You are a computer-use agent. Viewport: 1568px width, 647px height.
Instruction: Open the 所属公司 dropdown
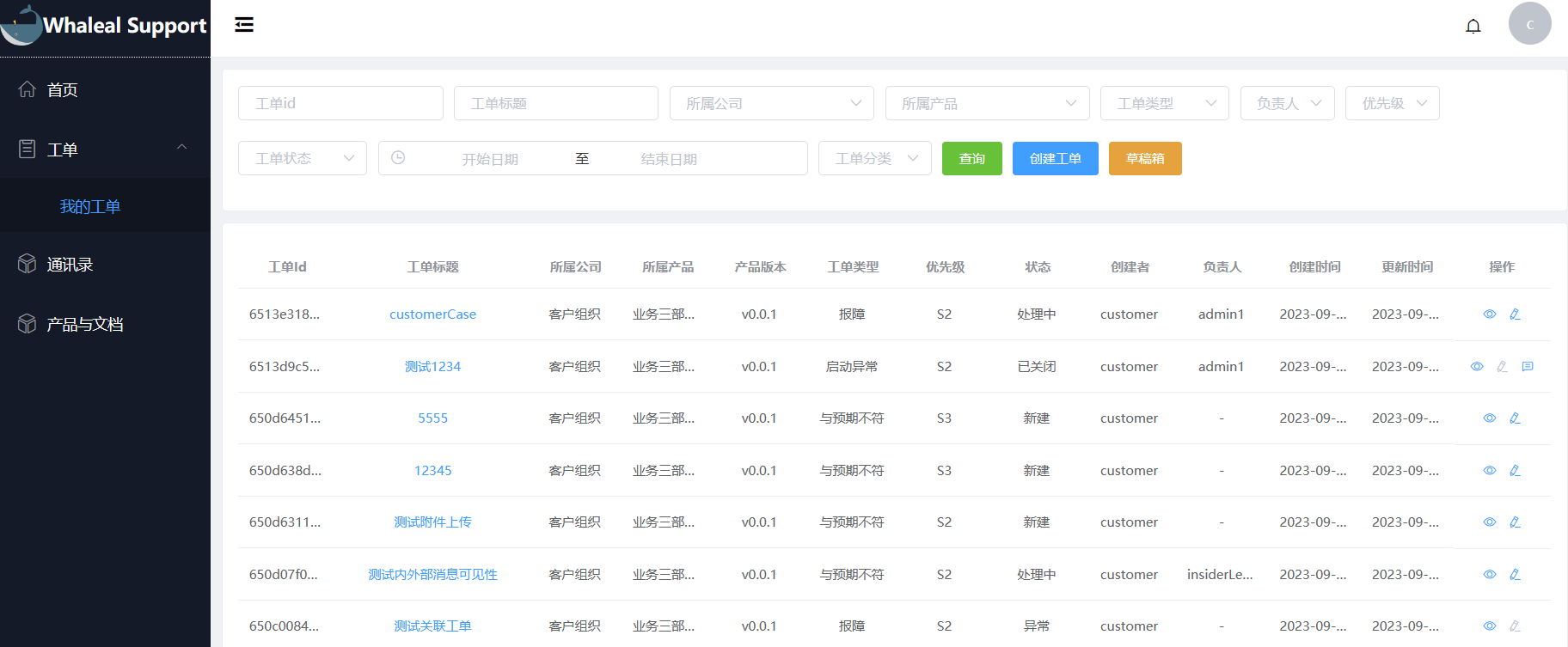pos(772,103)
